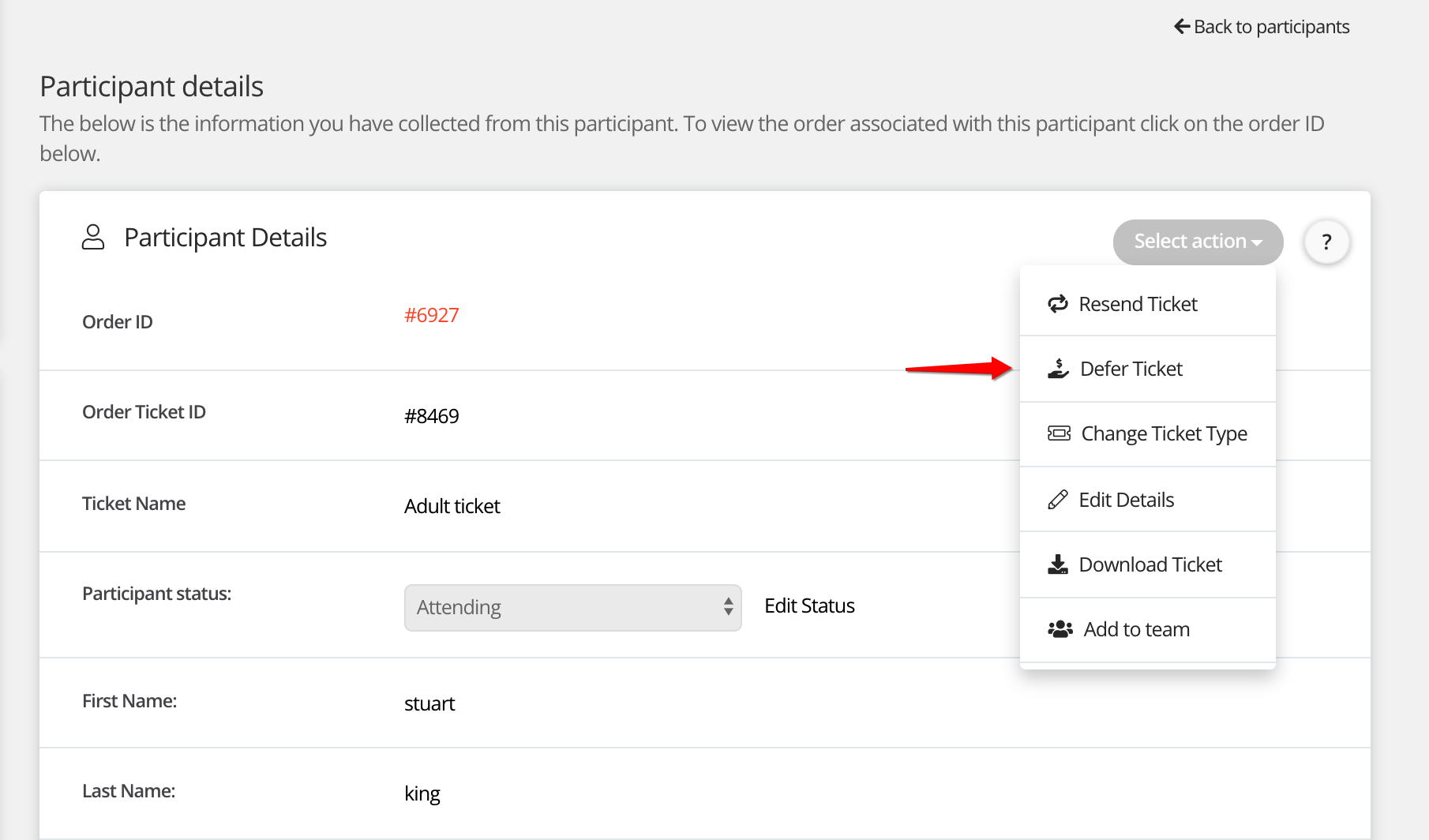Click the Download Ticket arrow icon
The width and height of the screenshot is (1429, 840).
[1057, 564]
